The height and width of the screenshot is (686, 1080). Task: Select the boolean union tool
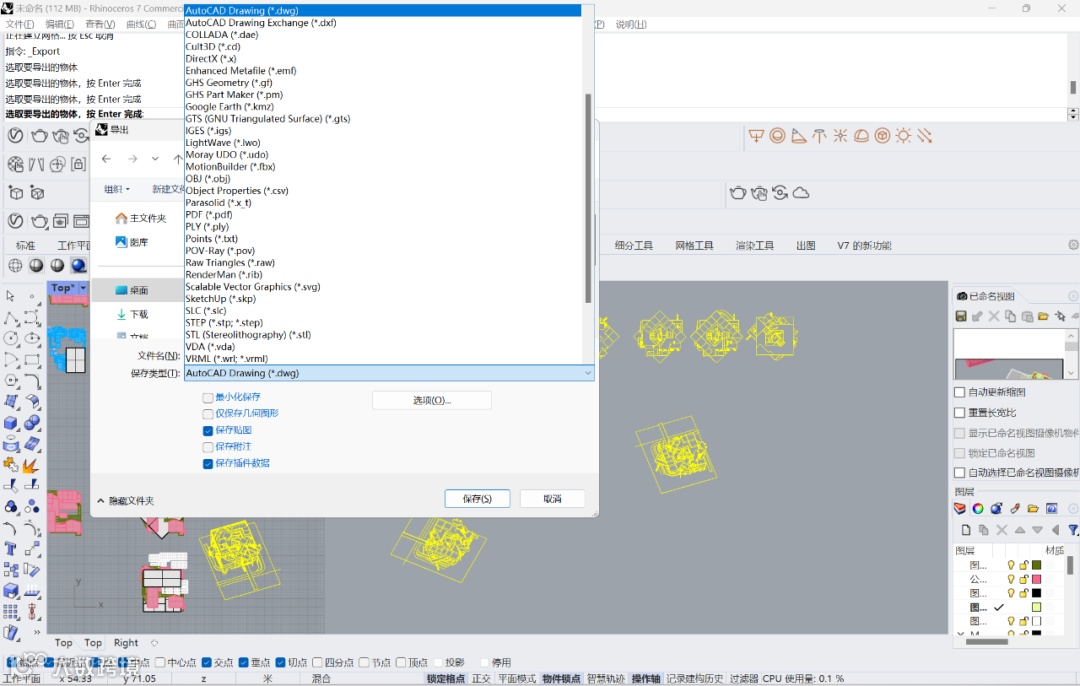[32, 423]
